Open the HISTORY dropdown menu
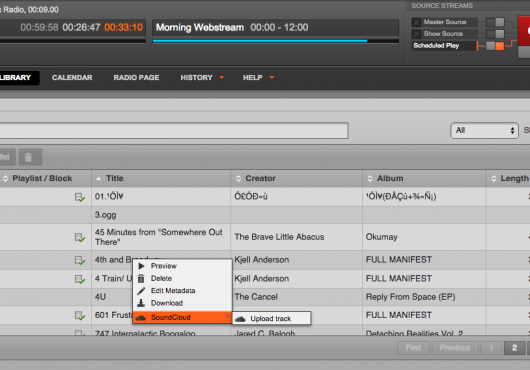Viewport: 530px width, 370px height. [x=202, y=78]
